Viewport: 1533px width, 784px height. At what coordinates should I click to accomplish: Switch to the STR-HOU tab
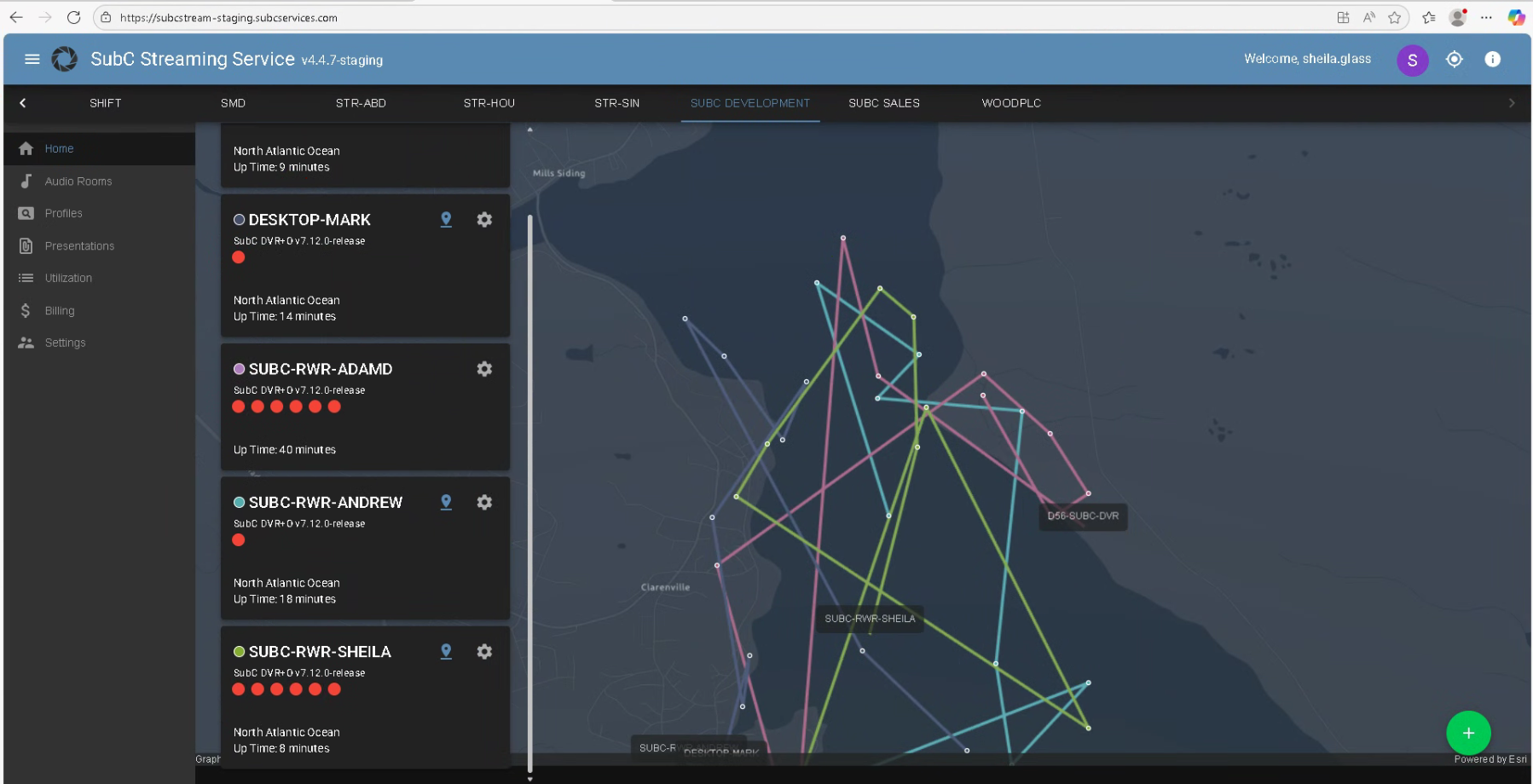[489, 103]
